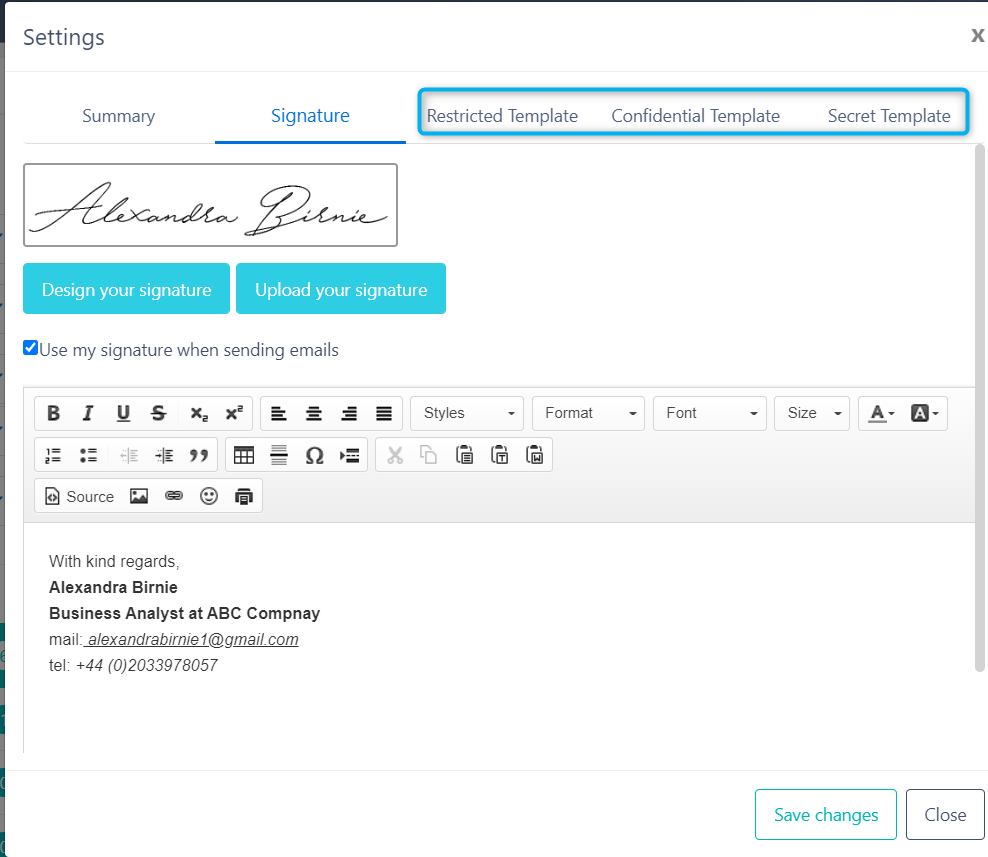Close Settings dialog with X
988x857 pixels.
(x=977, y=35)
